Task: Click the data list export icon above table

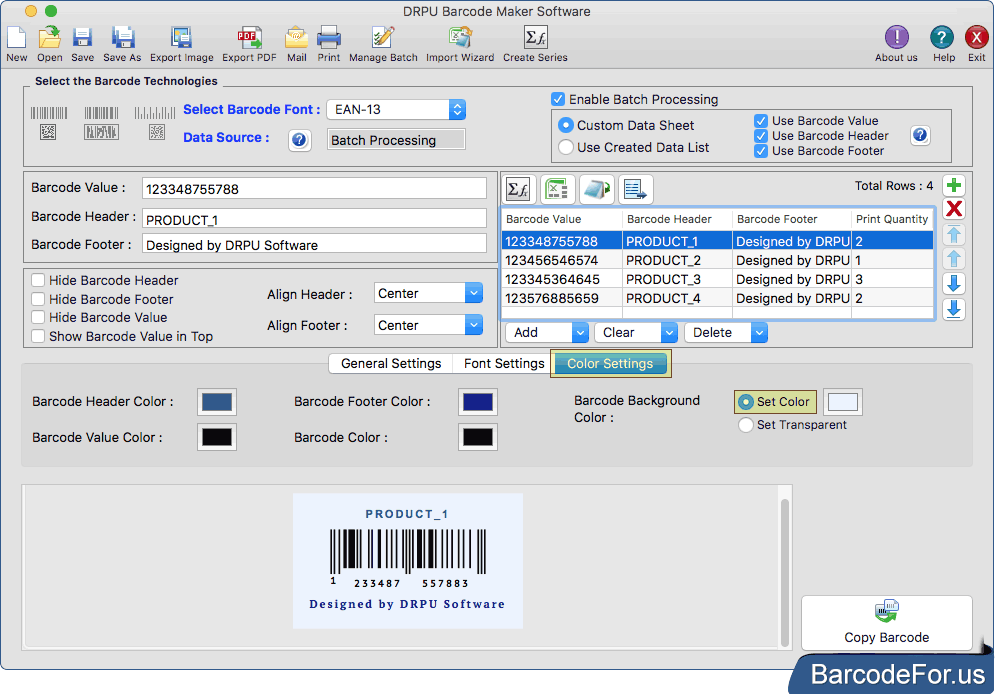Action: coord(635,189)
